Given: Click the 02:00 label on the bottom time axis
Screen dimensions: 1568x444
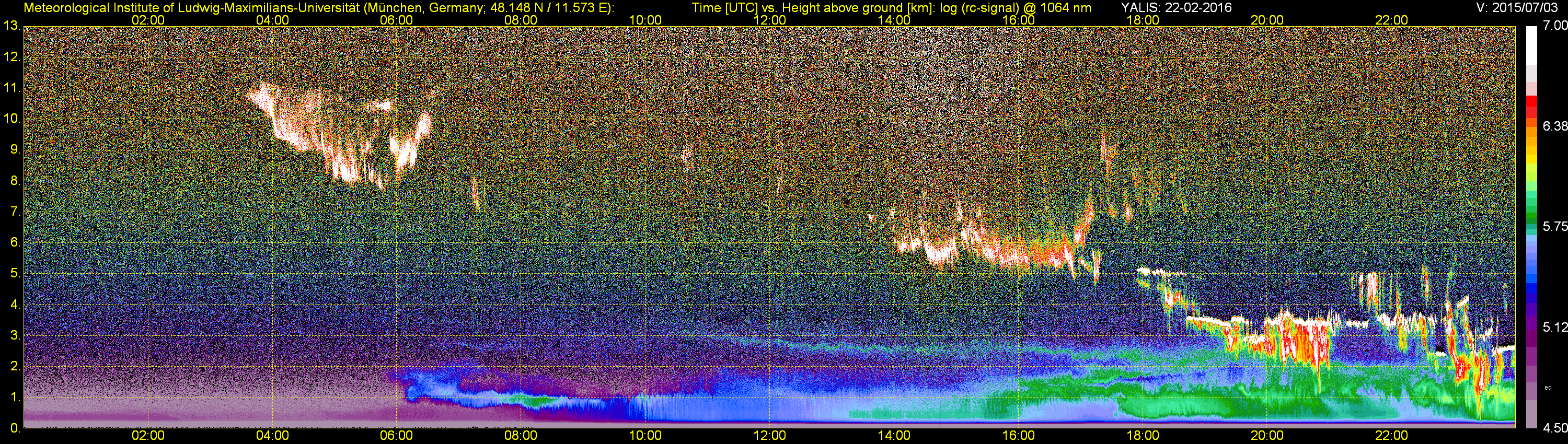Looking at the screenshot, I should (148, 436).
